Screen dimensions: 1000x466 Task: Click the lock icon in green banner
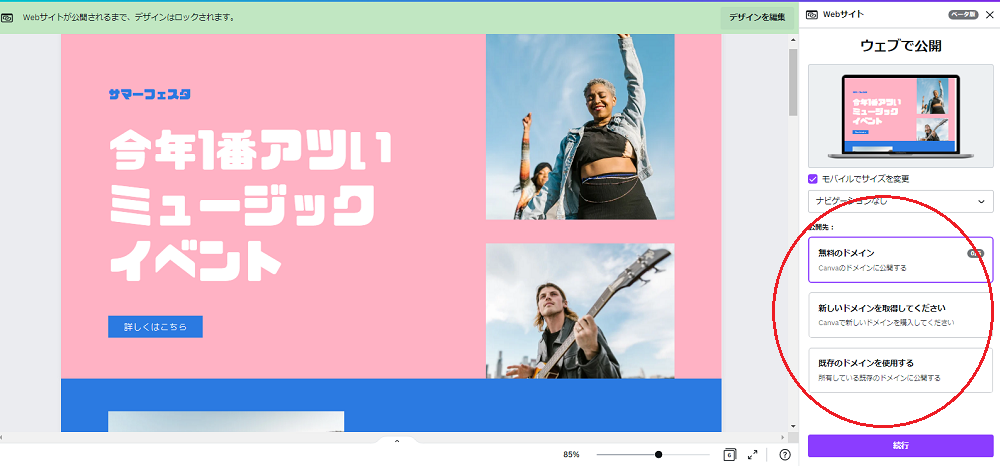click(7, 17)
